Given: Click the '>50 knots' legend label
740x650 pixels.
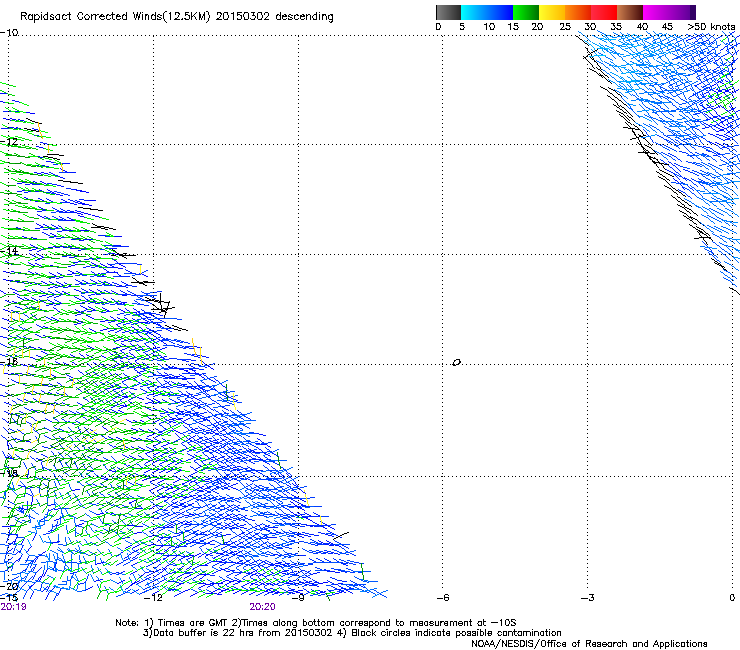Looking at the screenshot, I should 711,27.
